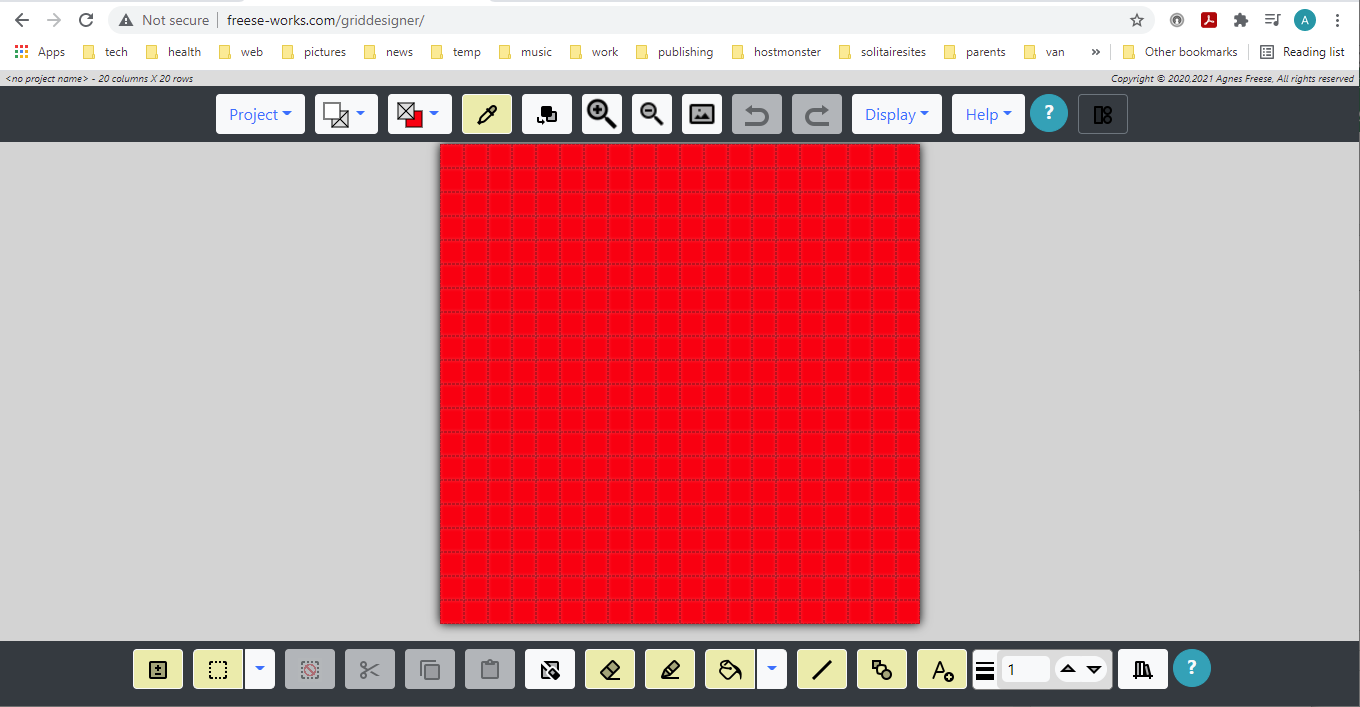Click the undo arrow

pyautogui.click(x=757, y=113)
